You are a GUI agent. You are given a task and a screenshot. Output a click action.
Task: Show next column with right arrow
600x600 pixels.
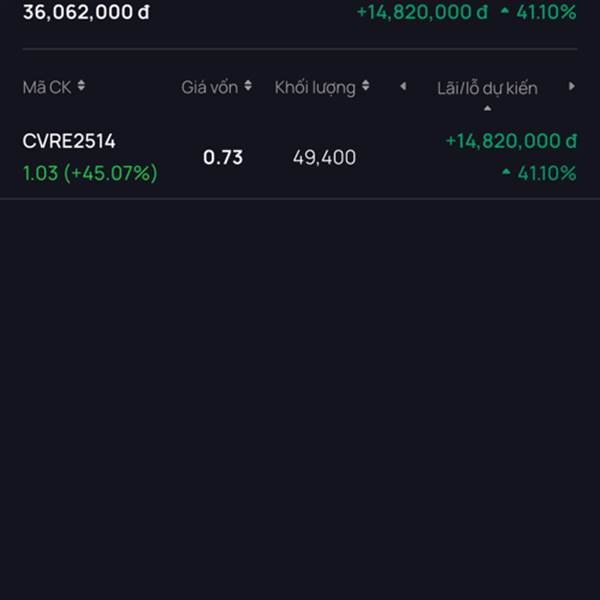(x=572, y=86)
